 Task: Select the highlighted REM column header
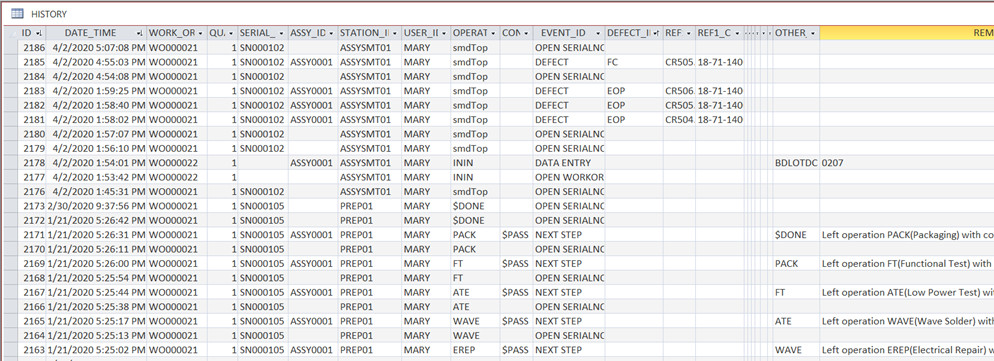pyautogui.click(x=907, y=33)
